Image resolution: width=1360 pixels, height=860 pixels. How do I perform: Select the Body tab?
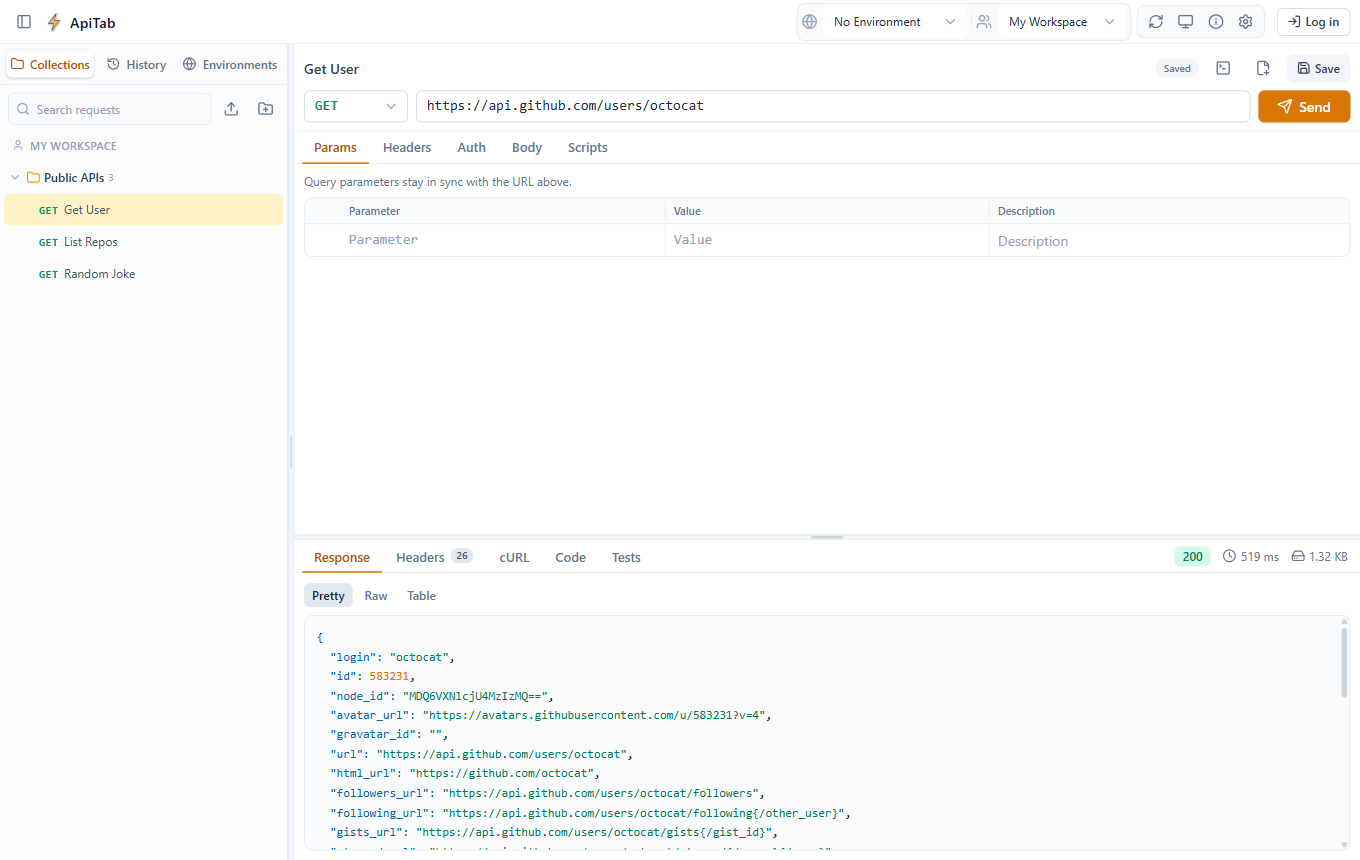(527, 148)
